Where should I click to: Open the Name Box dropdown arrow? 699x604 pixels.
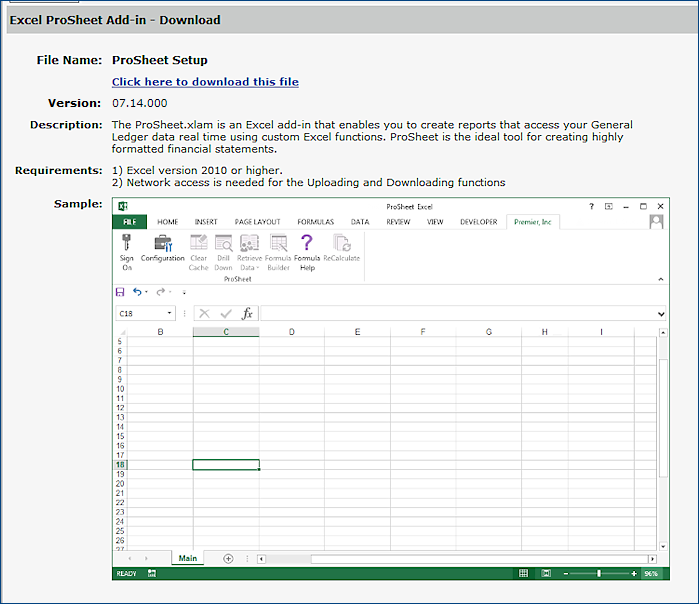[x=169, y=313]
